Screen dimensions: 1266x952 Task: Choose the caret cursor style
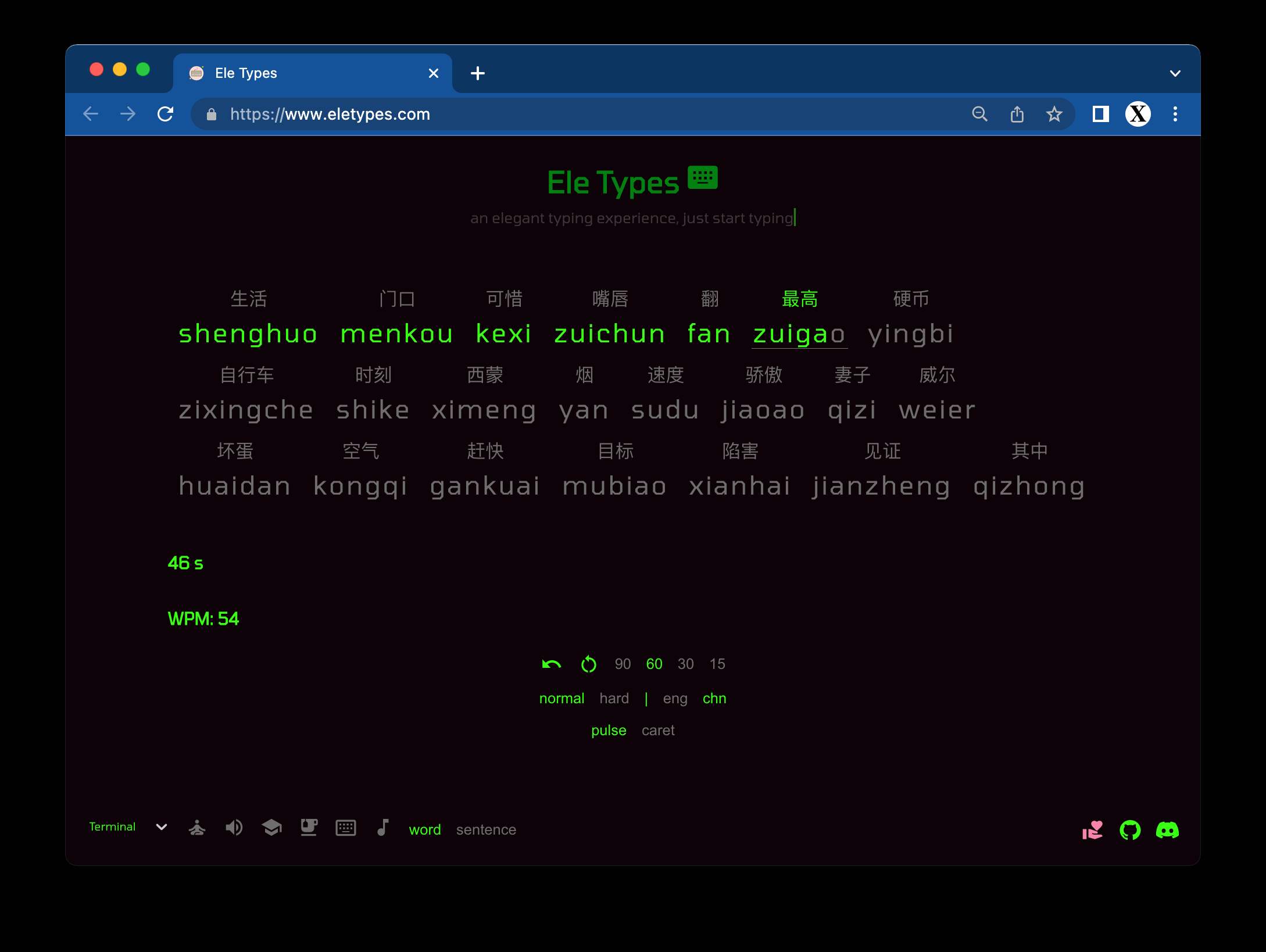click(658, 731)
